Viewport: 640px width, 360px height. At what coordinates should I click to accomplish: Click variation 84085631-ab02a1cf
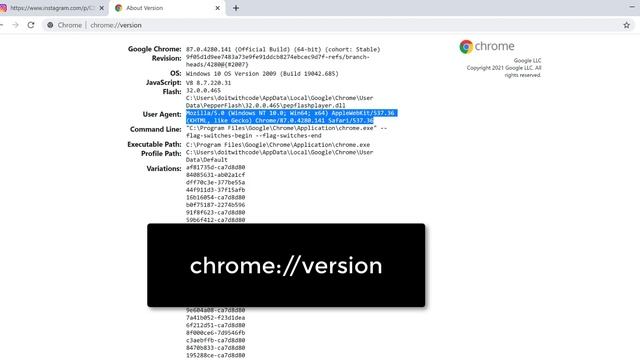point(216,175)
